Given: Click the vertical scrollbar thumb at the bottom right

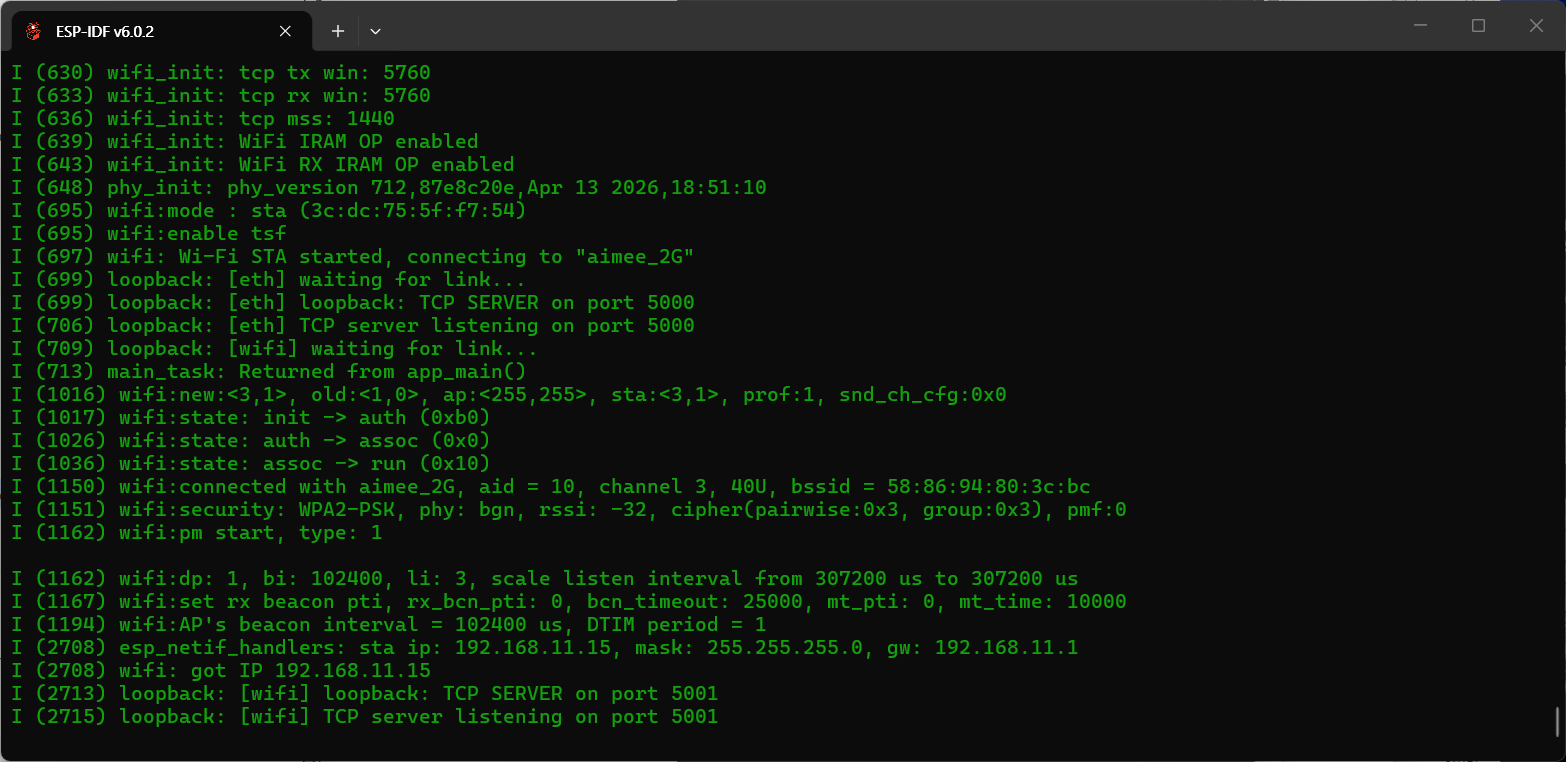Looking at the screenshot, I should [1557, 721].
